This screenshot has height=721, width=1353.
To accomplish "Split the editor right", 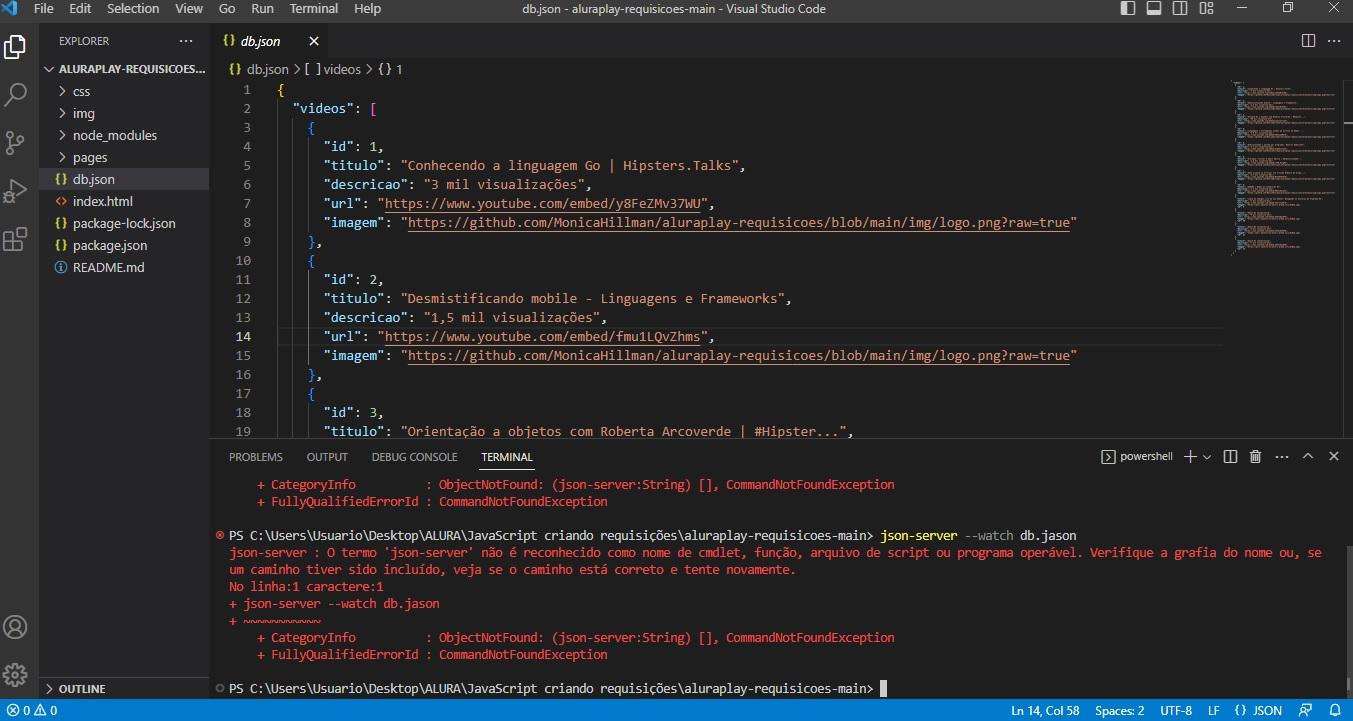I will point(1308,41).
